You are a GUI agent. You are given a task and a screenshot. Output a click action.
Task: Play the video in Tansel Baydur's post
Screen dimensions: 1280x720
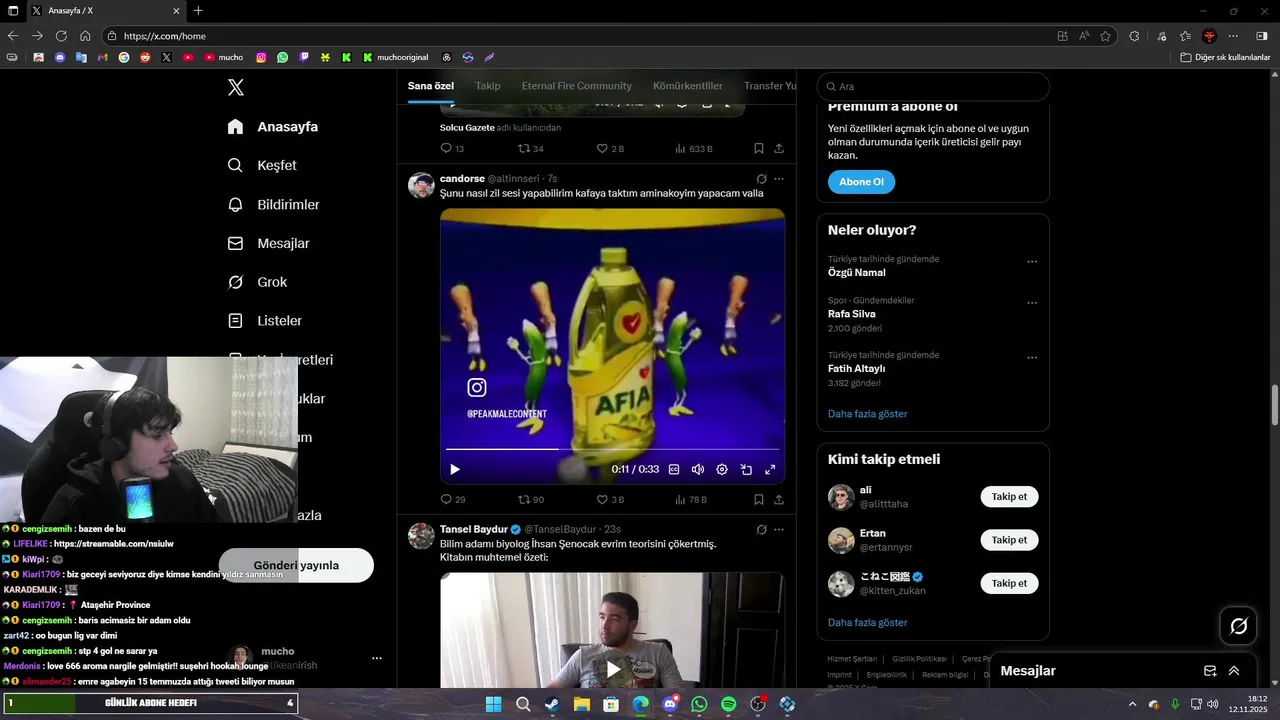(613, 669)
